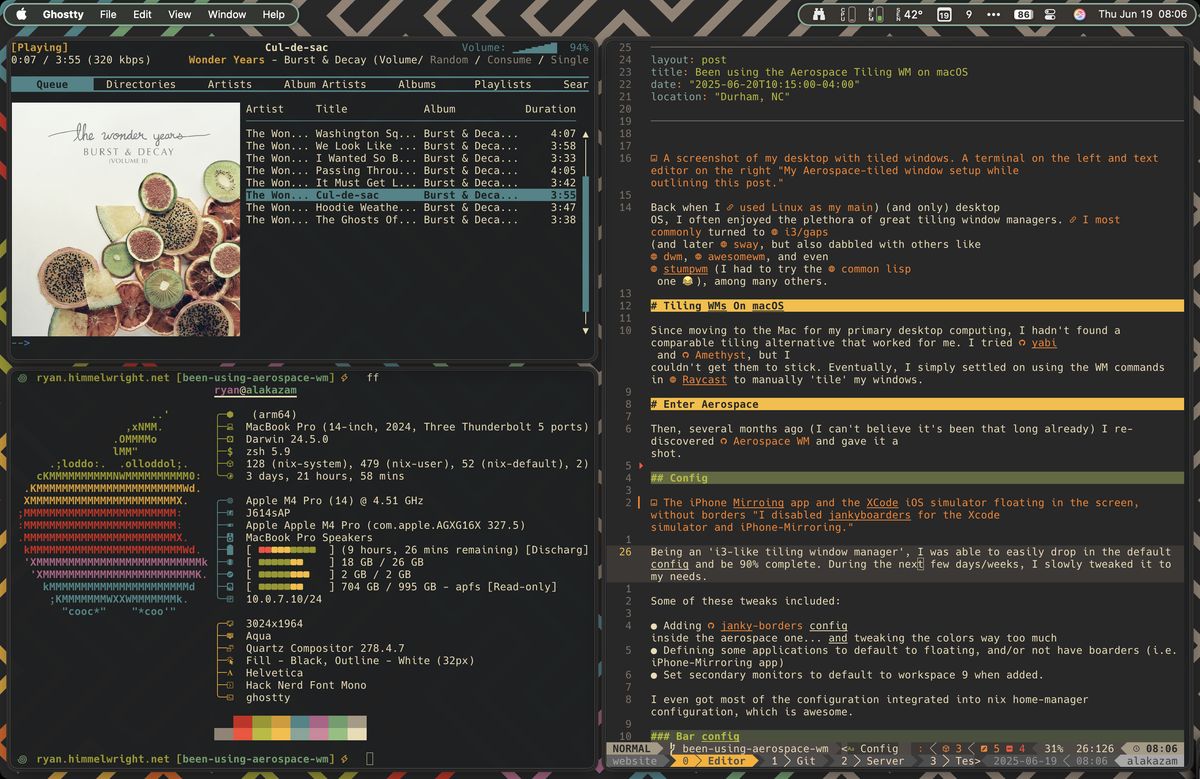
Task: Toggle the Single playback mode
Action: click(570, 60)
